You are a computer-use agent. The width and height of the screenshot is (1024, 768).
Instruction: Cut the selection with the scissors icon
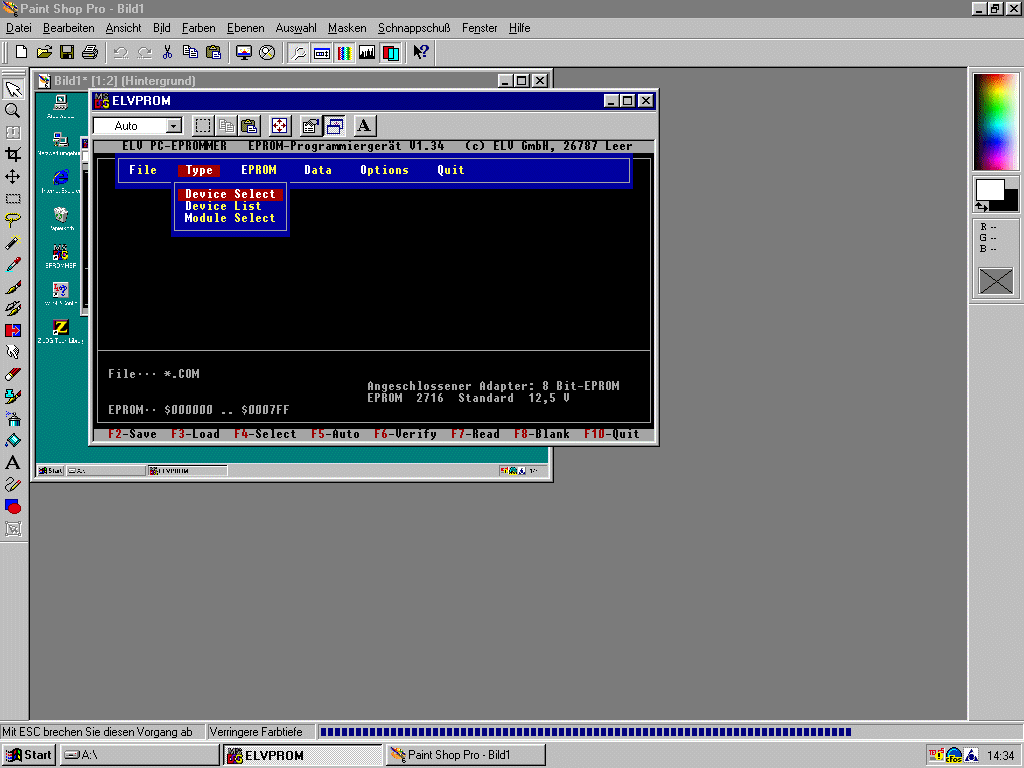pyautogui.click(x=168, y=52)
